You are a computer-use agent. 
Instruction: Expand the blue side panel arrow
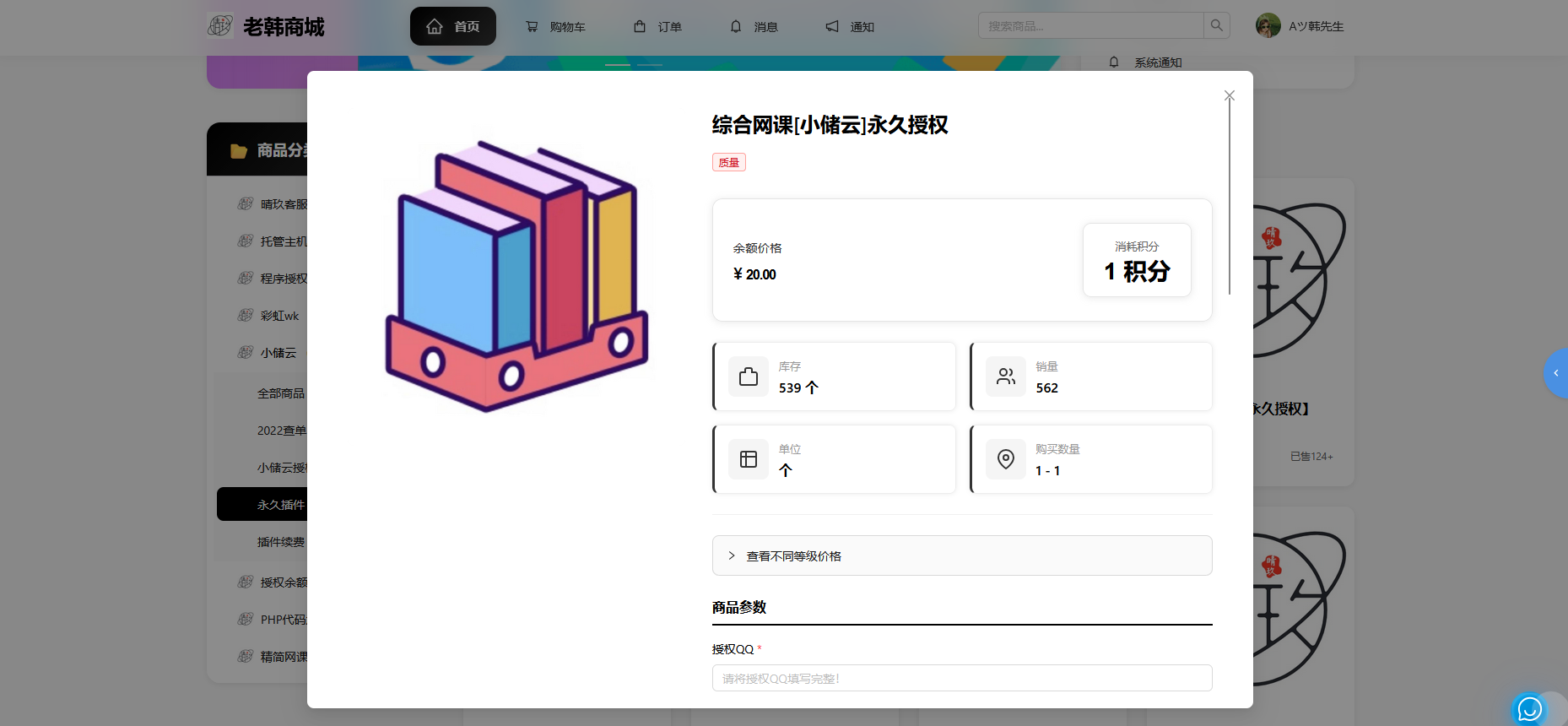tap(1556, 373)
